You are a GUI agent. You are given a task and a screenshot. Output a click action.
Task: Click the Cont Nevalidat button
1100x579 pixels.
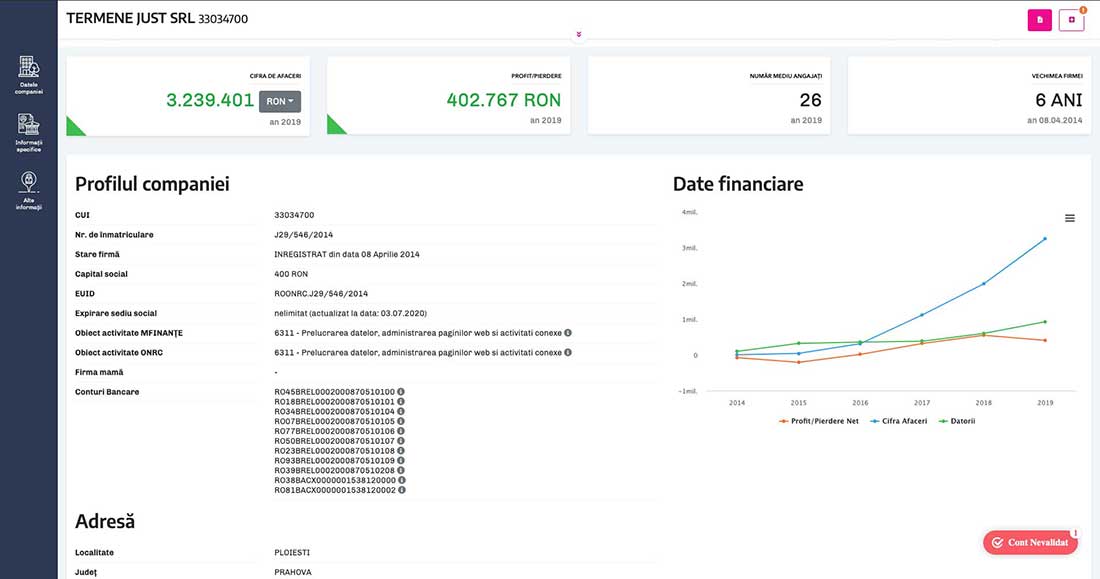pyautogui.click(x=1030, y=542)
